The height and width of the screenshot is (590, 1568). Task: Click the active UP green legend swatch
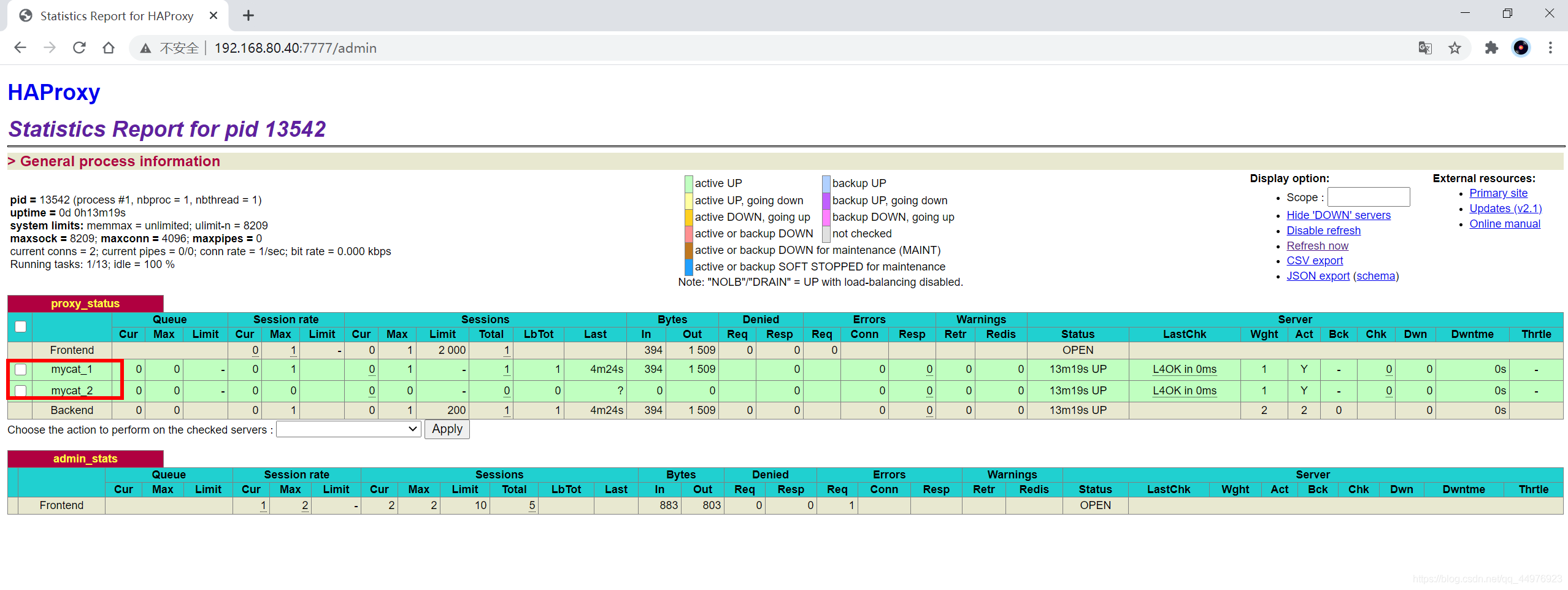click(689, 183)
